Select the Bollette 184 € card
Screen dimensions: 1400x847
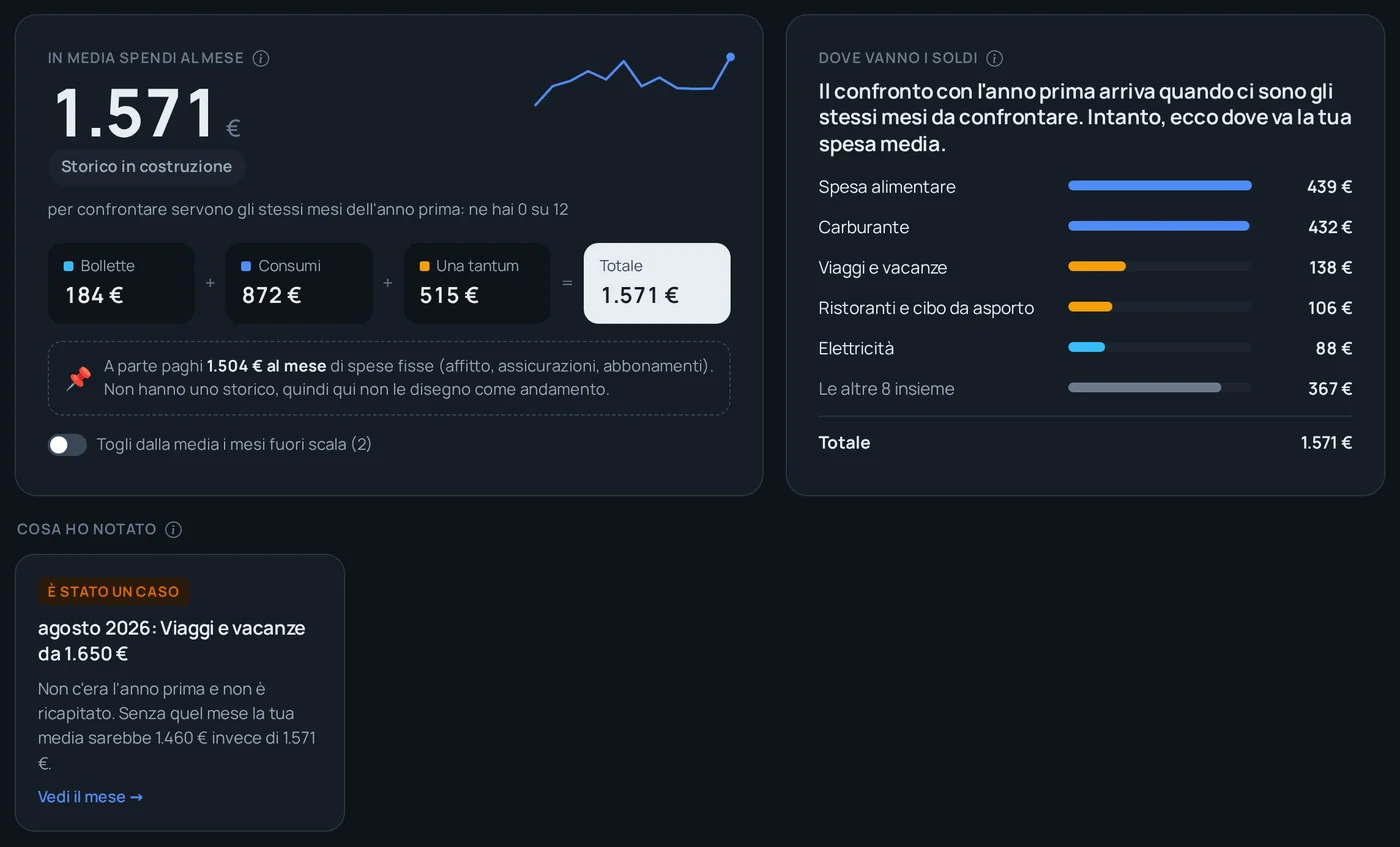(121, 283)
